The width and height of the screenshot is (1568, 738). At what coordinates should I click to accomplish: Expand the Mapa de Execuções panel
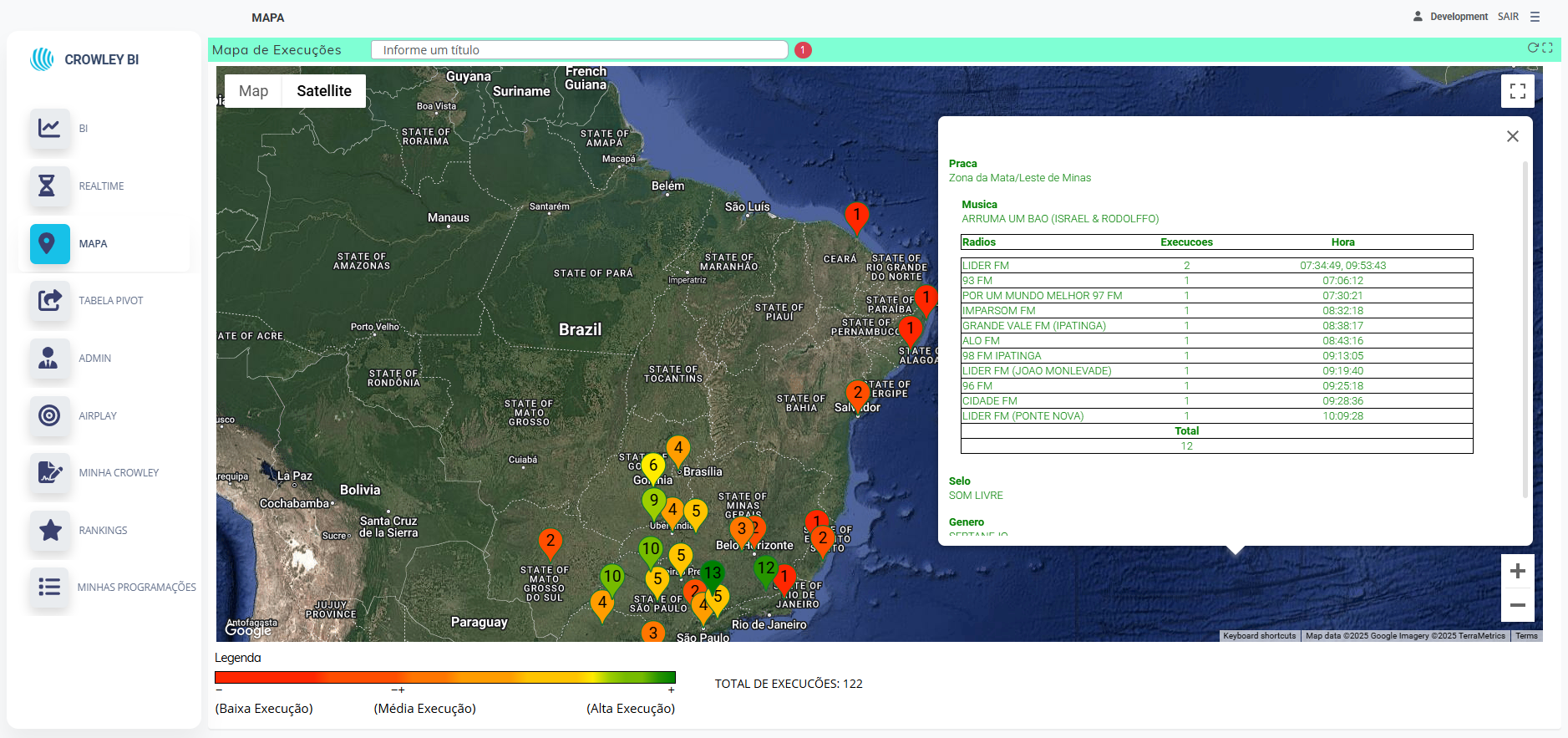1547,48
